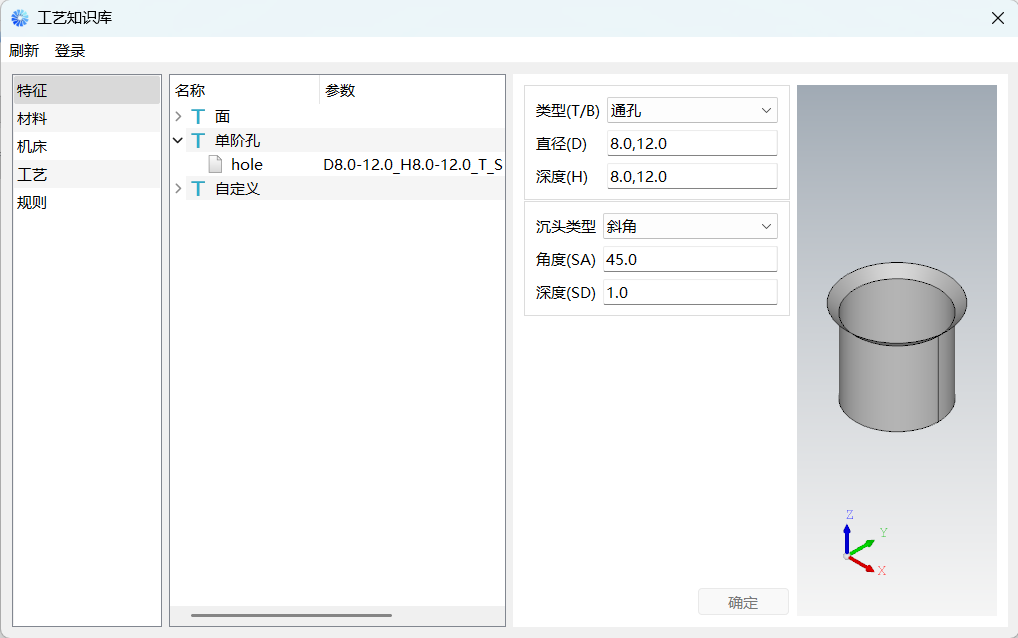Screen dimensions: 1018x638
Task: Open the 沉头类型 dropdown
Action: pyautogui.click(x=690, y=227)
